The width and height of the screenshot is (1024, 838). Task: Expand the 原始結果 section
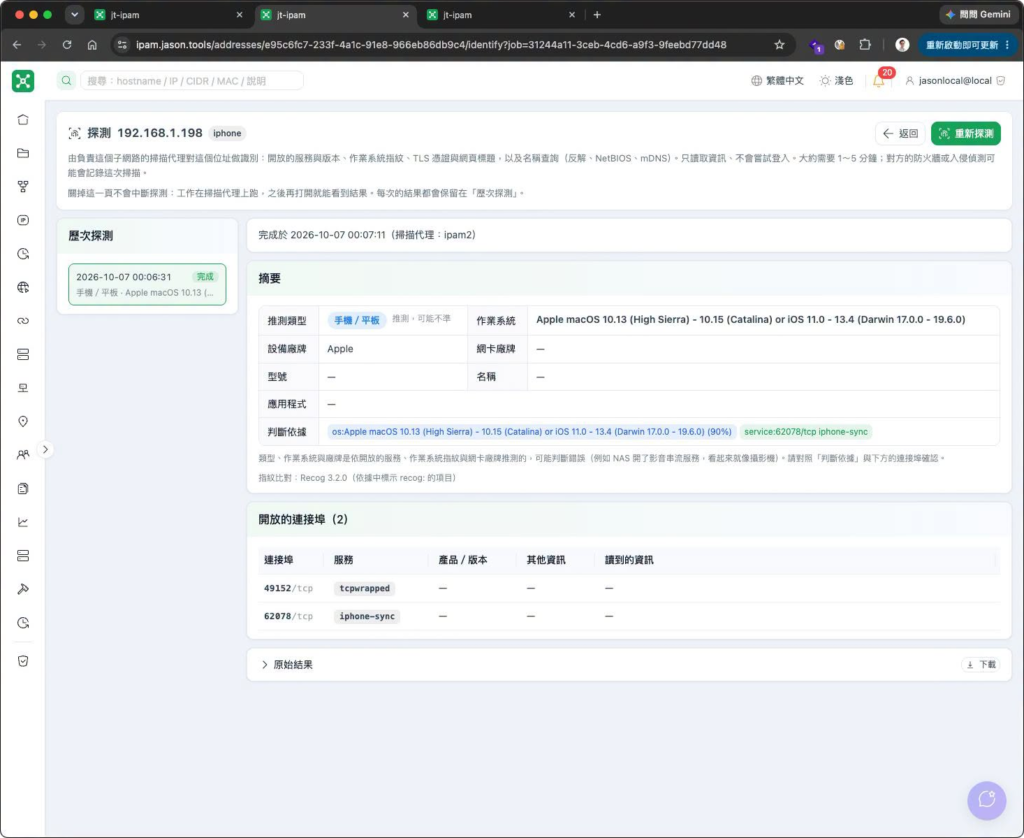tap(287, 664)
